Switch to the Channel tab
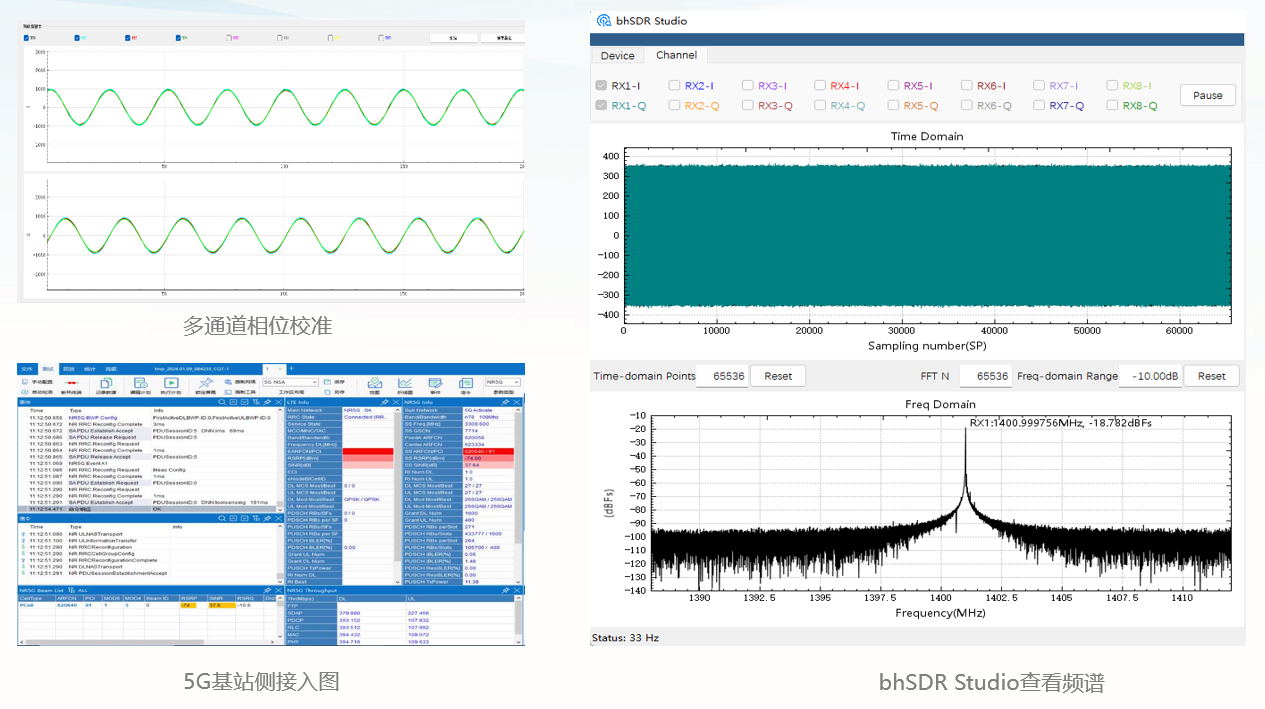This screenshot has height=709, width=1265. tap(676, 55)
